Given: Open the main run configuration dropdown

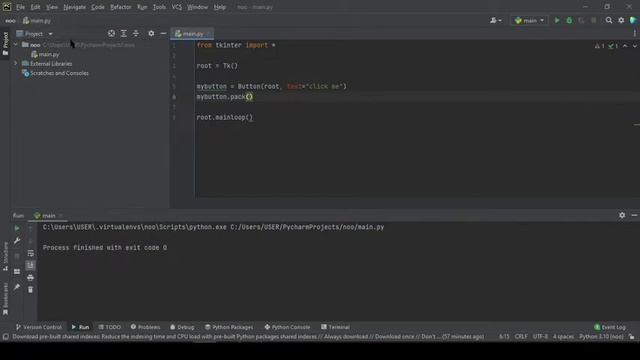Looking at the screenshot, I should (x=529, y=20).
